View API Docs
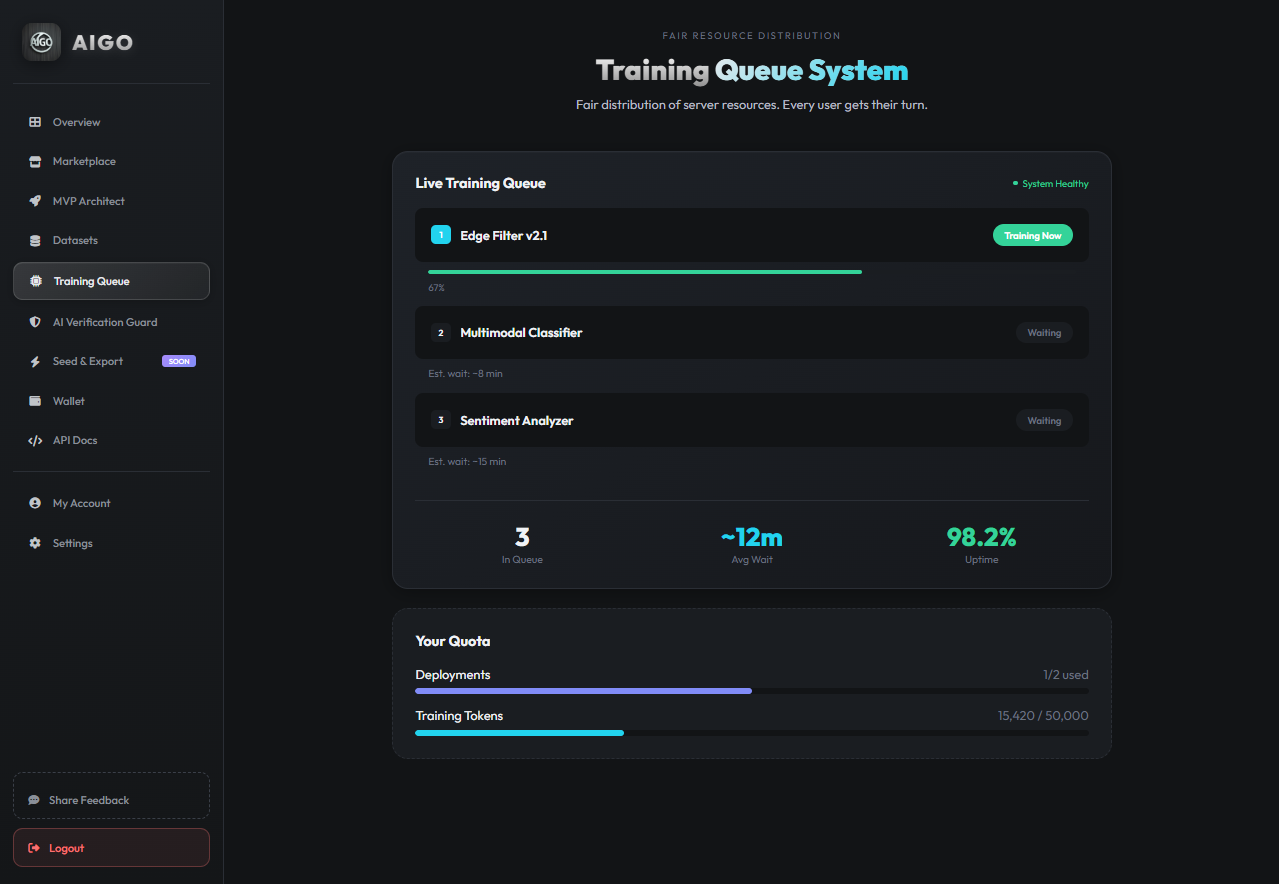This screenshot has height=884, width=1279. 111,440
